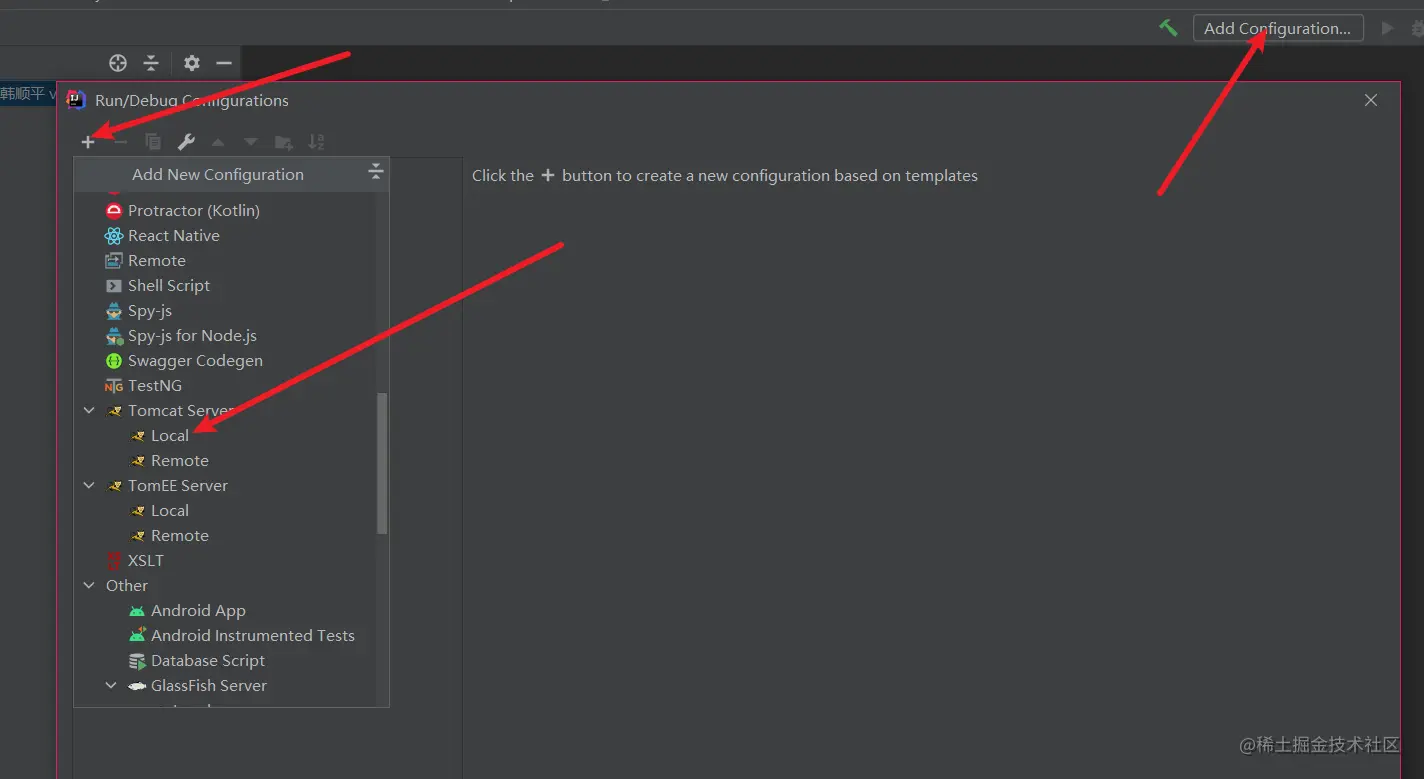Collapse the GlassFish Server group

[x=112, y=685]
